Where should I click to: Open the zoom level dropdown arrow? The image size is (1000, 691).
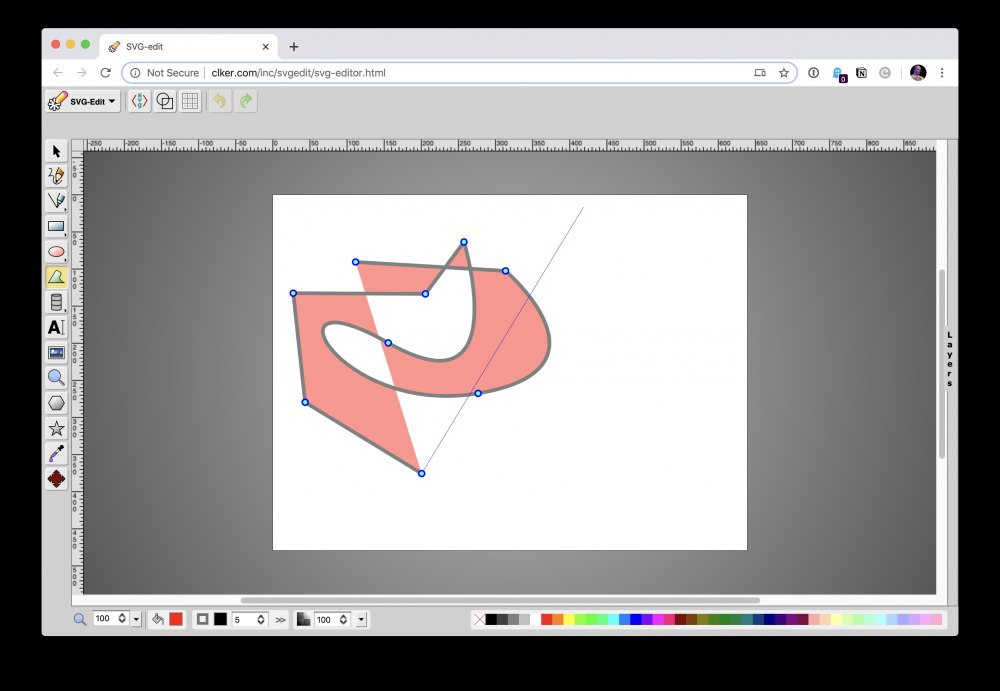(x=136, y=620)
